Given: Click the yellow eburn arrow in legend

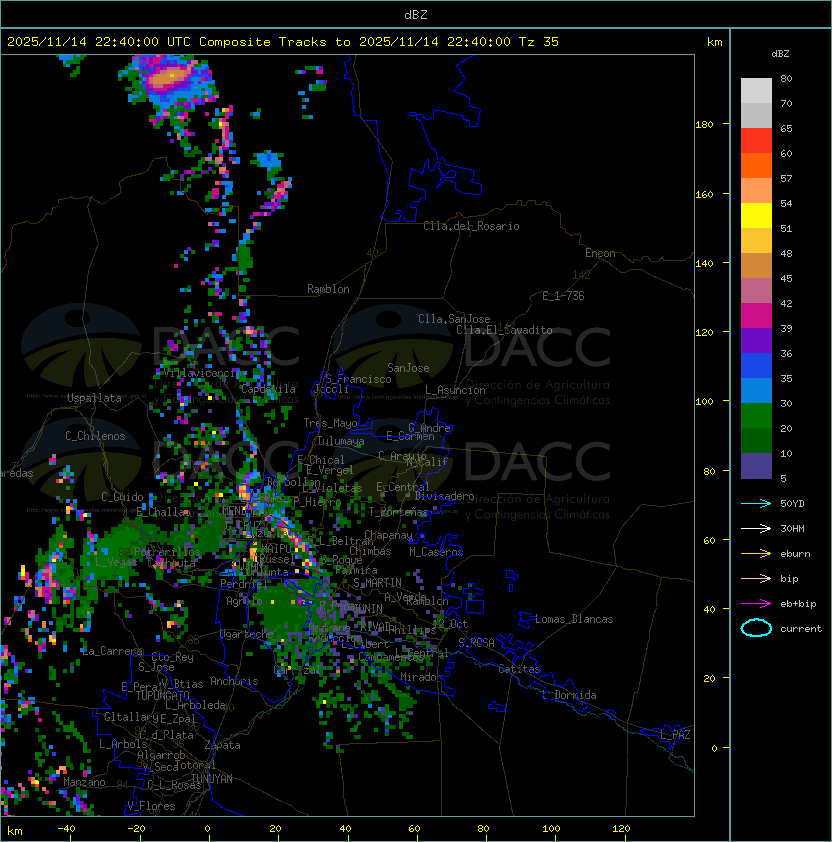Looking at the screenshot, I should [756, 553].
